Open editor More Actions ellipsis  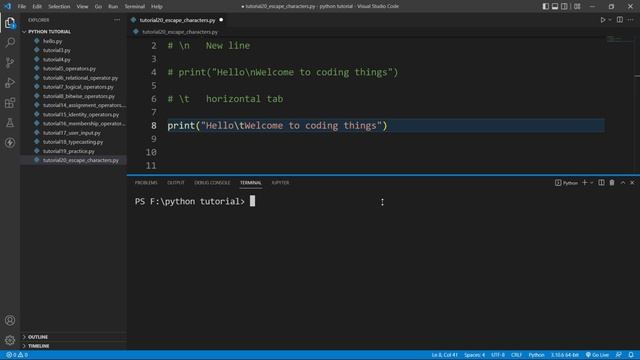tap(631, 20)
